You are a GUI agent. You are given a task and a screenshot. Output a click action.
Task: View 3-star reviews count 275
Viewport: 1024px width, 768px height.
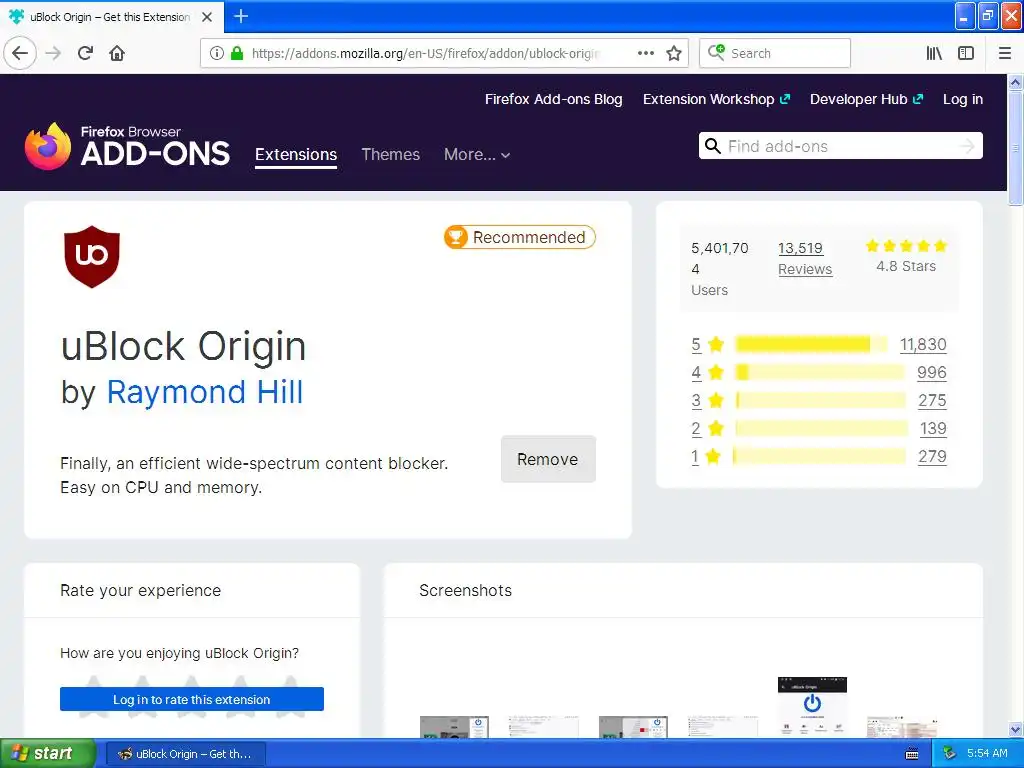coord(932,400)
